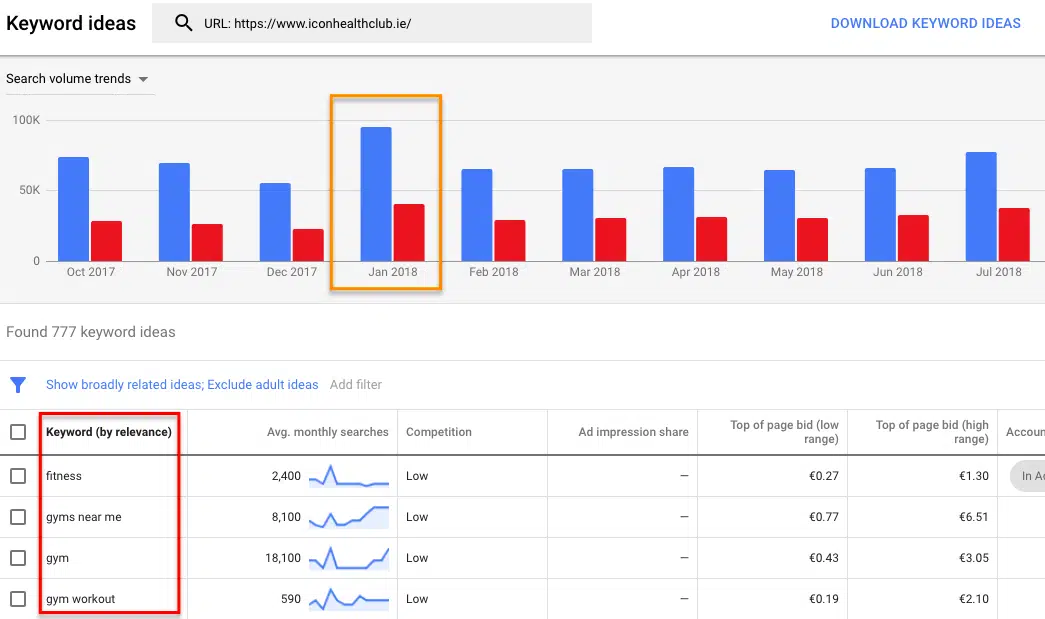
Task: Open Show broadly related ideas filter link
Action: point(182,385)
